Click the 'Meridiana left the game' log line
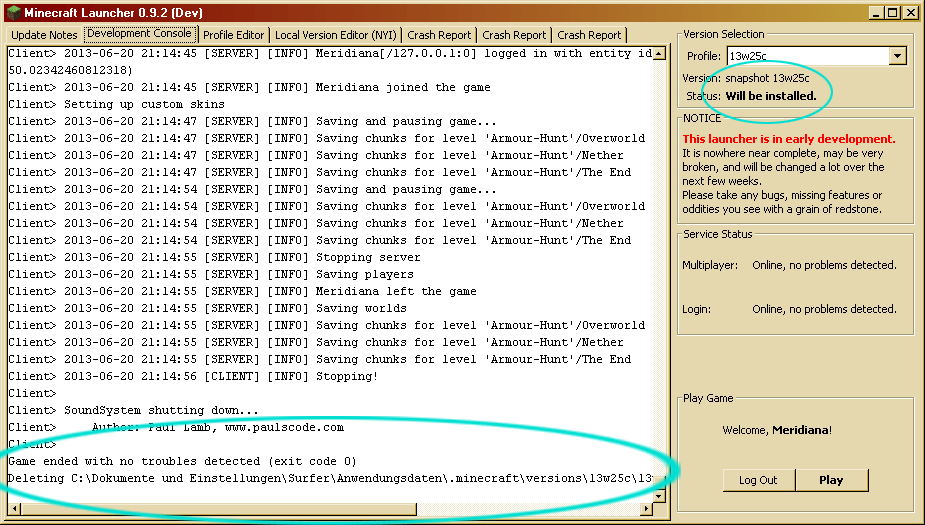The image size is (925, 525). coord(242,291)
